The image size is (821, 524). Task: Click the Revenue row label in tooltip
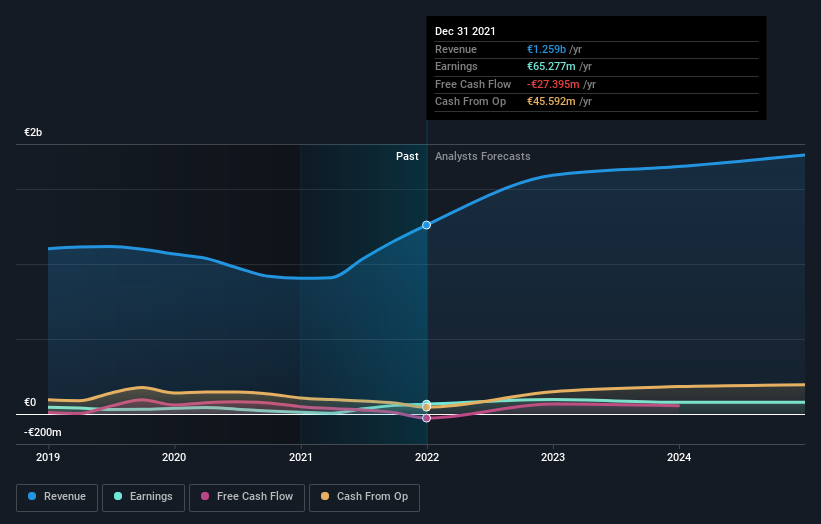click(456, 49)
